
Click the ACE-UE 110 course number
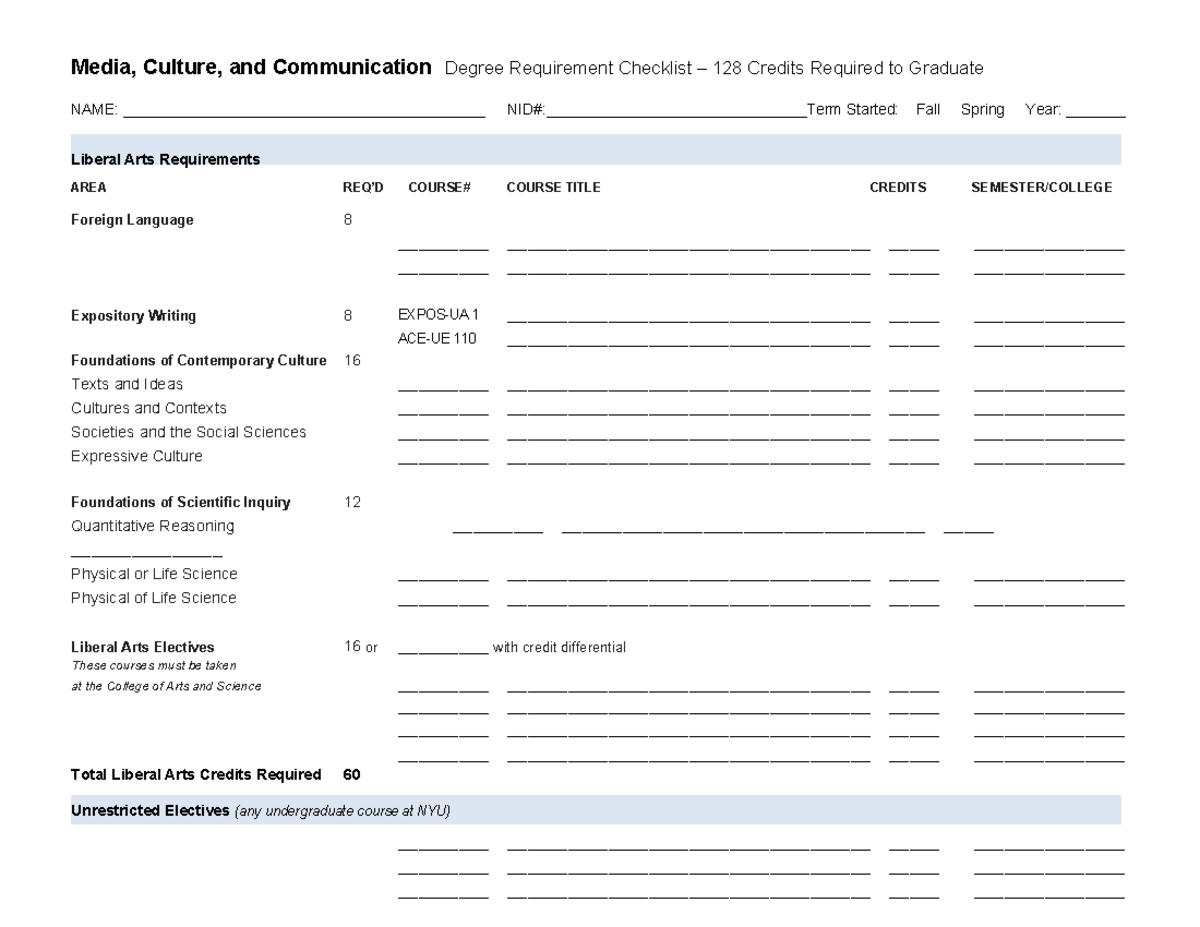[437, 338]
